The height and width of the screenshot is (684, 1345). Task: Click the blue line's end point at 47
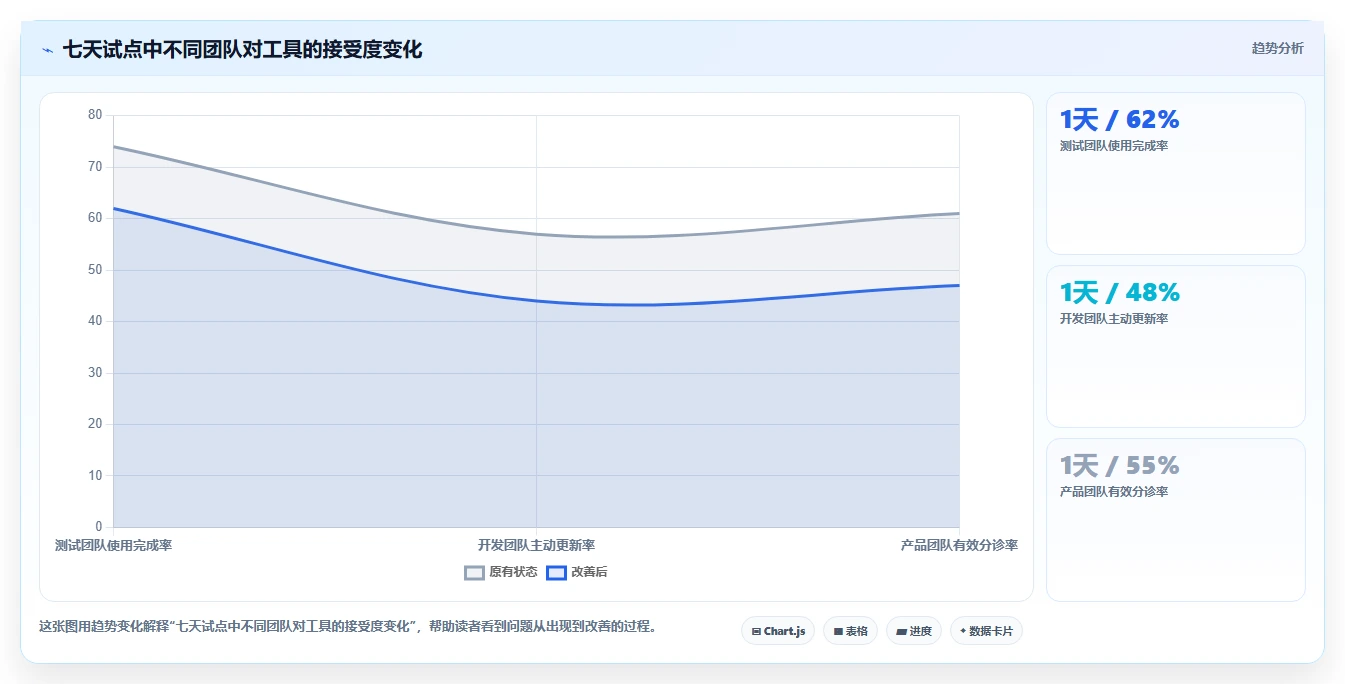959,285
